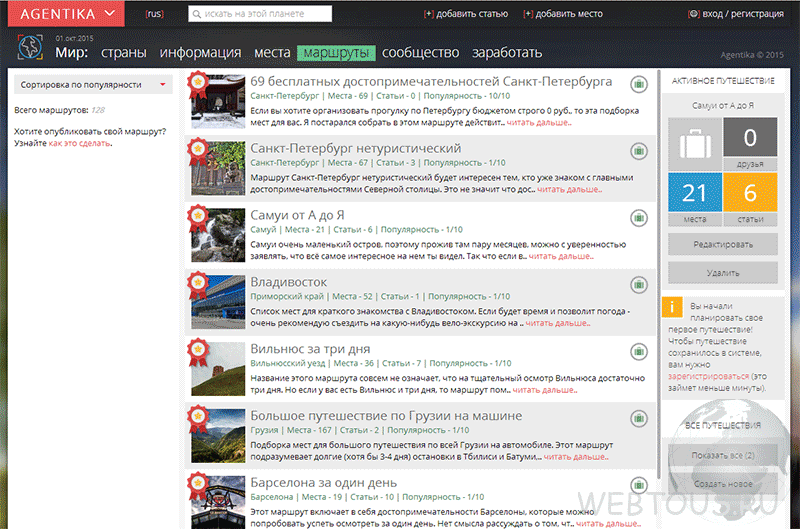
Task: Open the AGENTIKA logo dropdown
Action: 66,14
